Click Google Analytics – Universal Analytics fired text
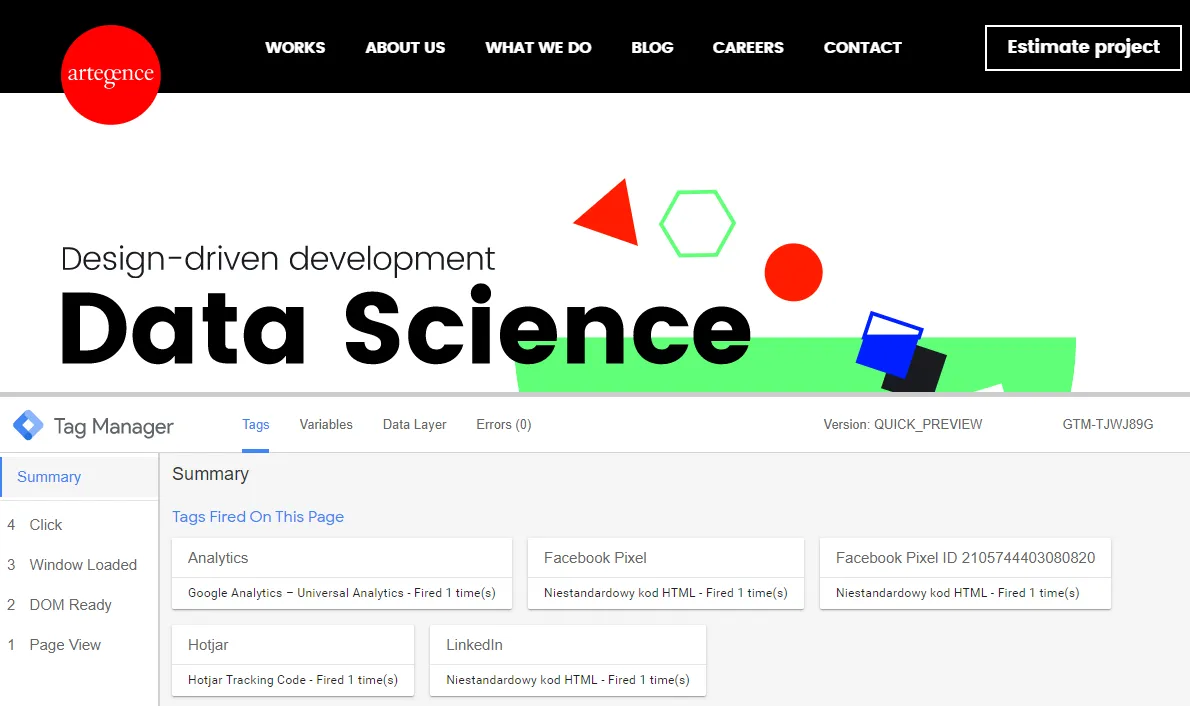 click(342, 593)
